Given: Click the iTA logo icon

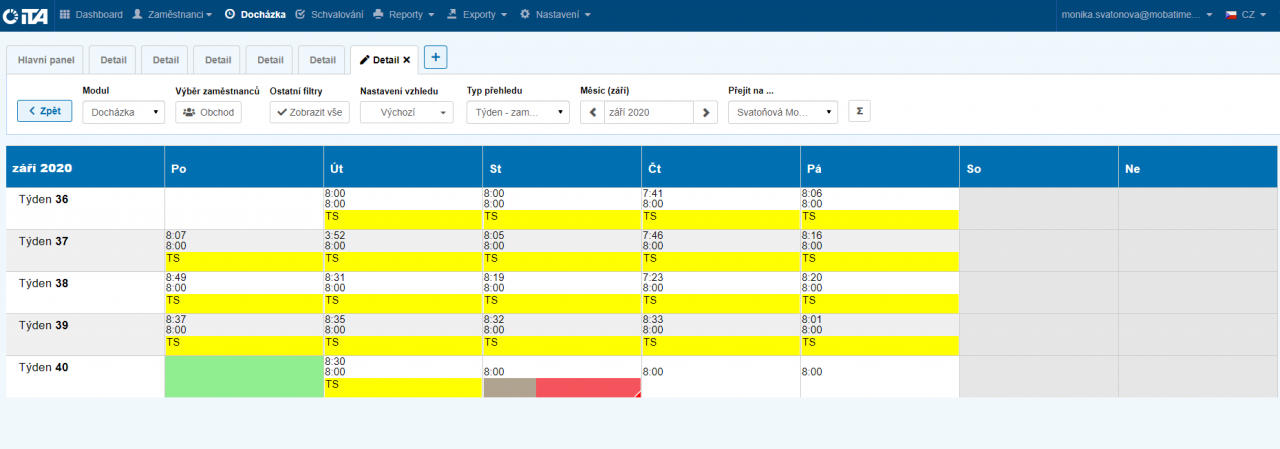Looking at the screenshot, I should (25, 15).
